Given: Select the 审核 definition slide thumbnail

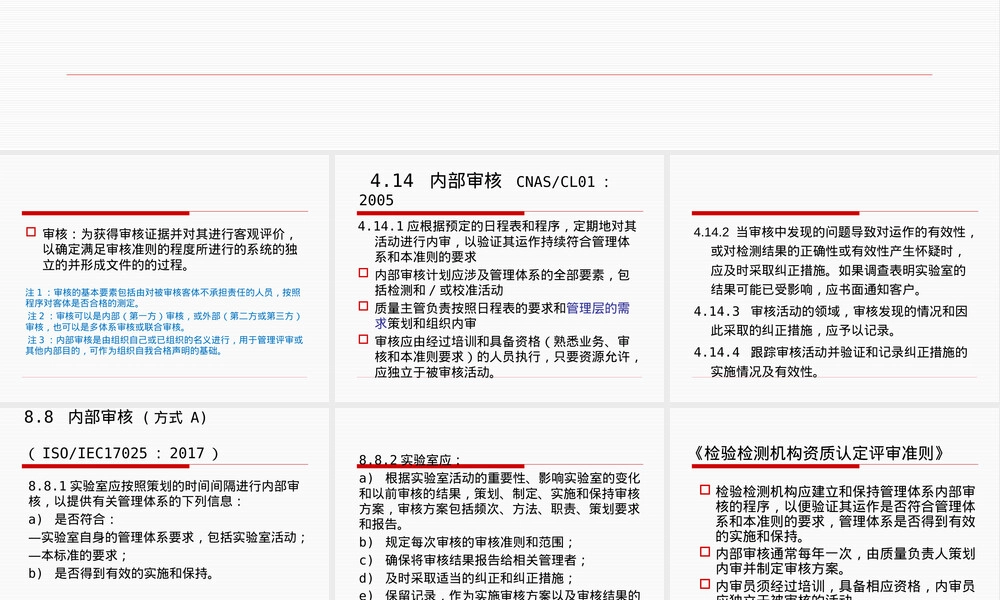Looking at the screenshot, I should 165,279.
